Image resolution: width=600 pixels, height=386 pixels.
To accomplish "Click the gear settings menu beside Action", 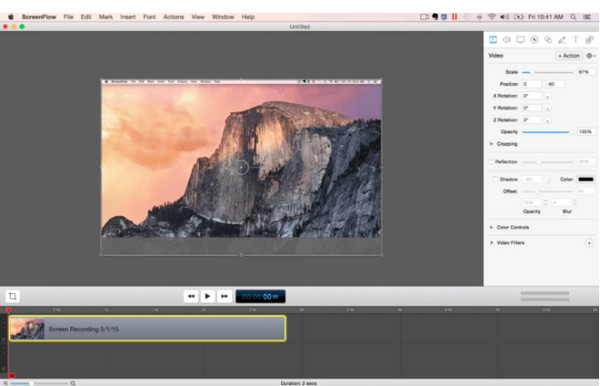I will pos(591,56).
